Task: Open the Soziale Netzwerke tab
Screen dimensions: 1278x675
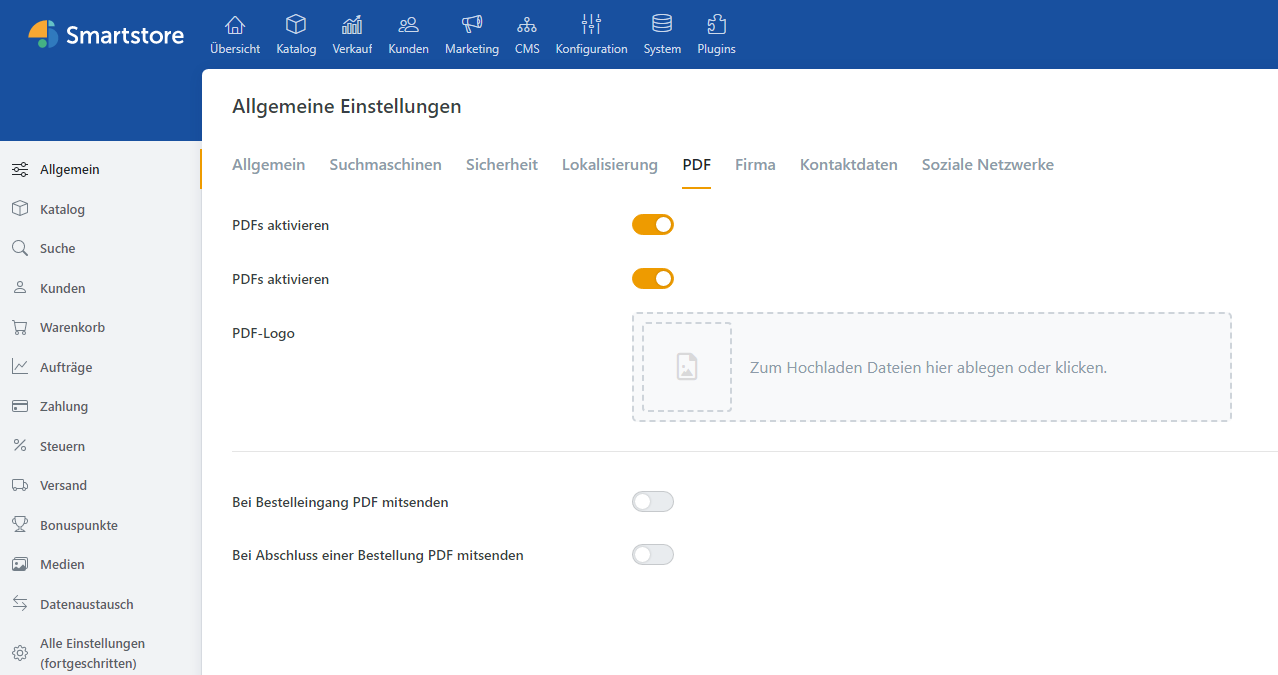Action: pos(987,164)
